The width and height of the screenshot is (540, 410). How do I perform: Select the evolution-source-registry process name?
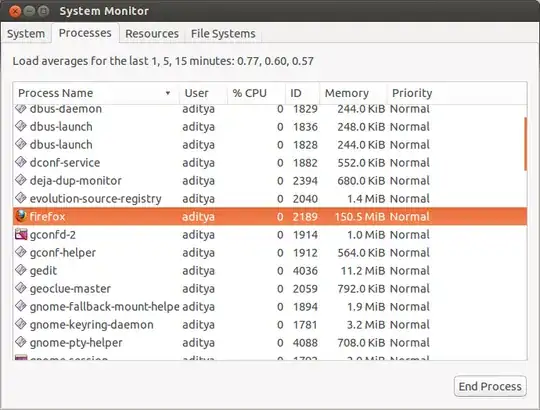(x=95, y=199)
